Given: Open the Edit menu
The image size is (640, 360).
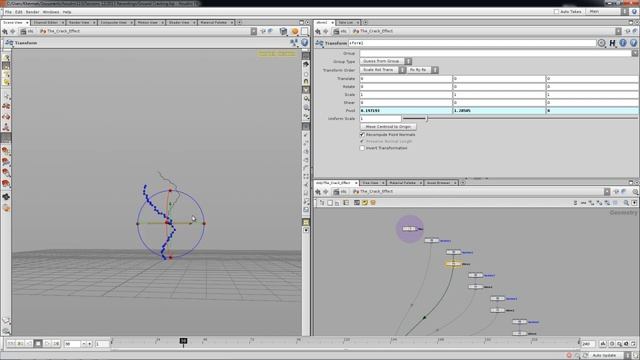Looking at the screenshot, I should click(19, 12).
